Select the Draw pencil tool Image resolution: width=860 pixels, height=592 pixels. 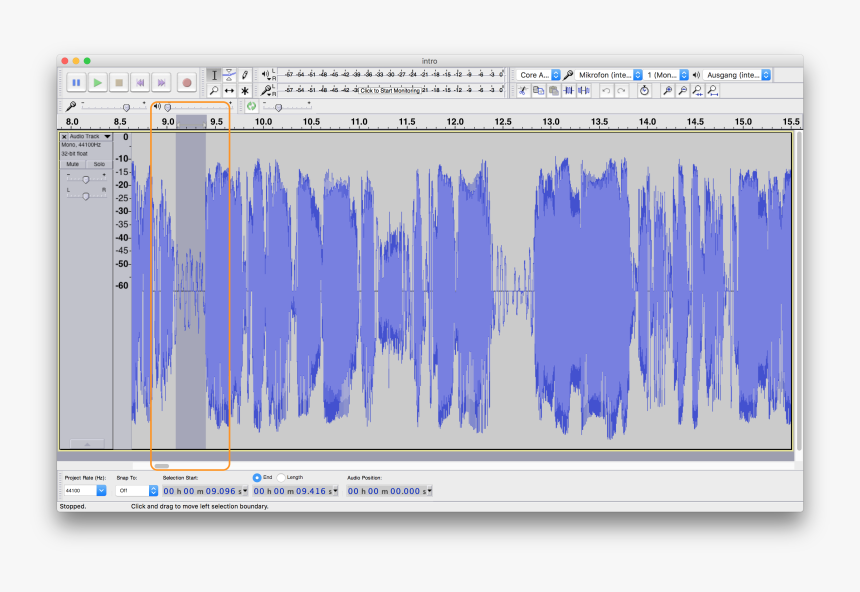tap(245, 75)
